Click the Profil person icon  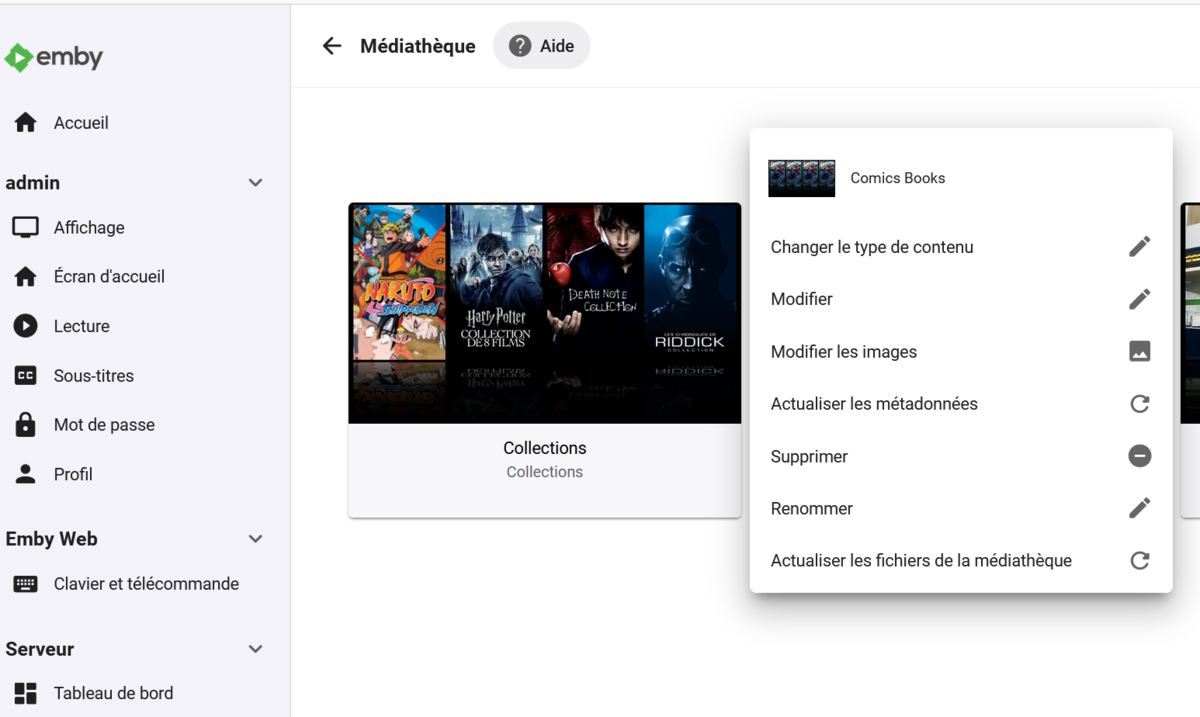[x=26, y=474]
